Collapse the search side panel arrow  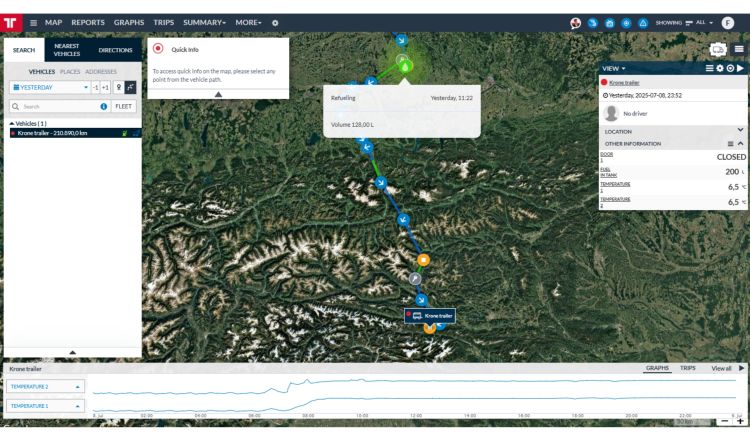click(73, 353)
